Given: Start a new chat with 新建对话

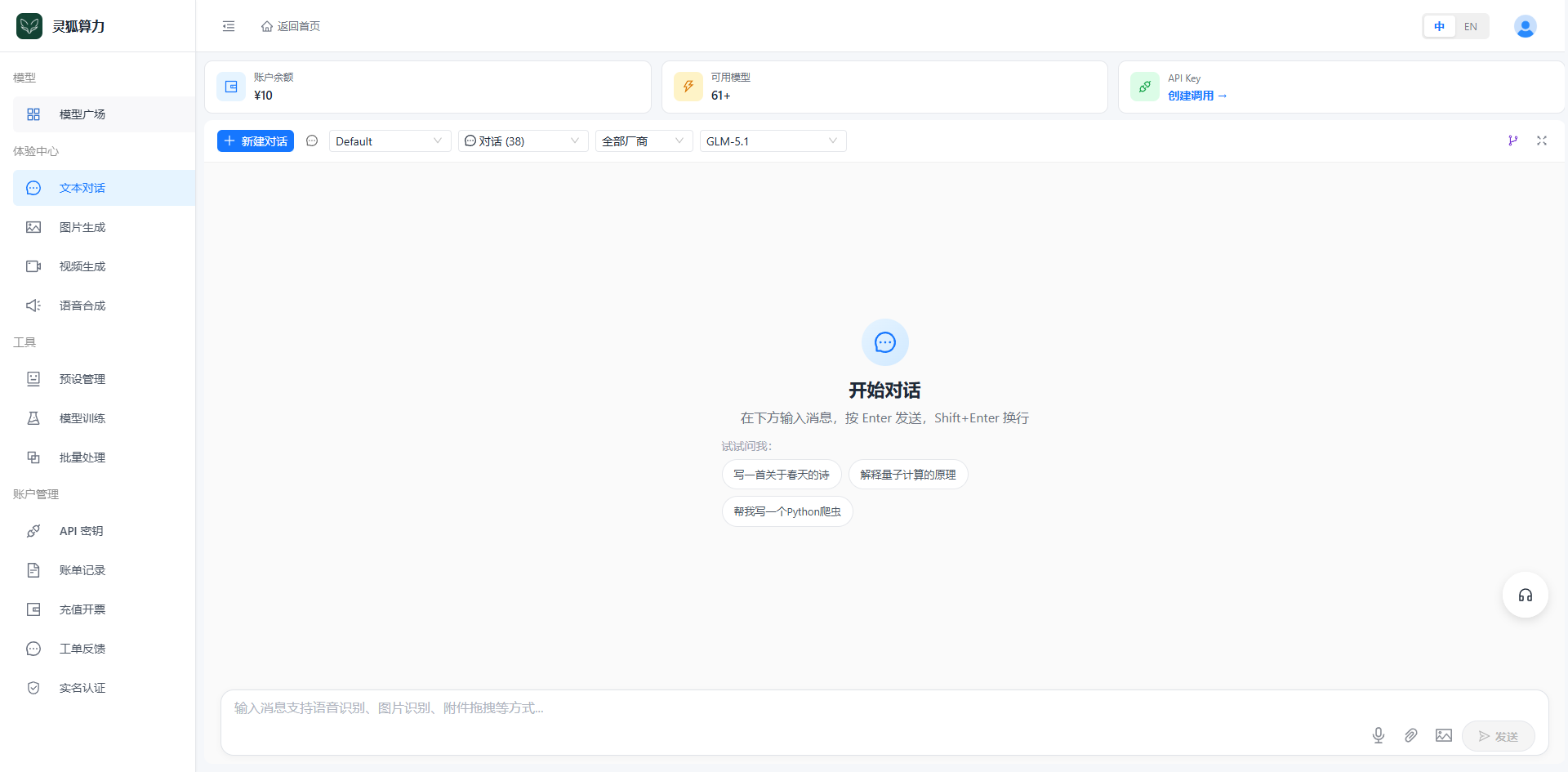Looking at the screenshot, I should pos(256,141).
